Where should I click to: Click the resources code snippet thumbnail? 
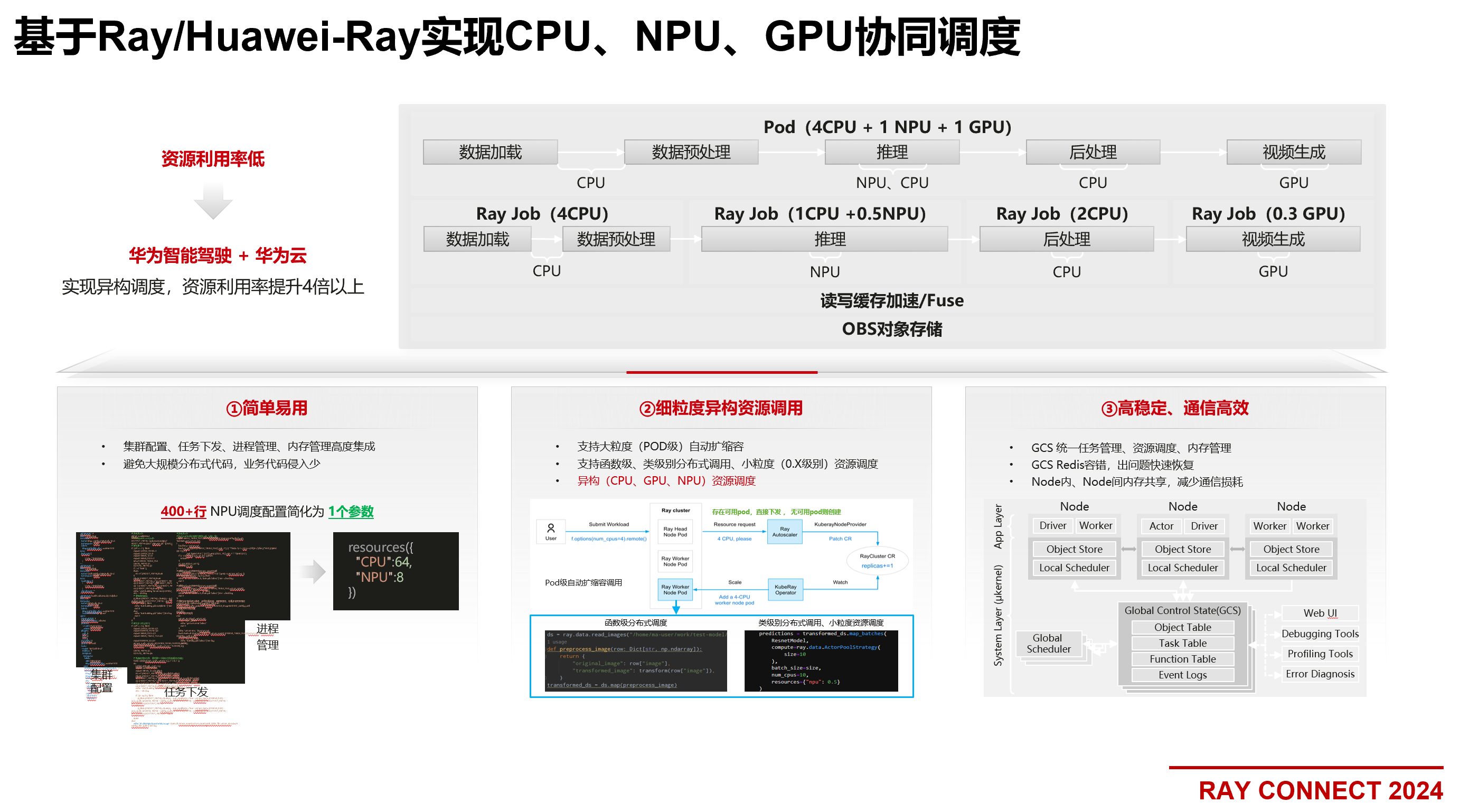point(396,571)
